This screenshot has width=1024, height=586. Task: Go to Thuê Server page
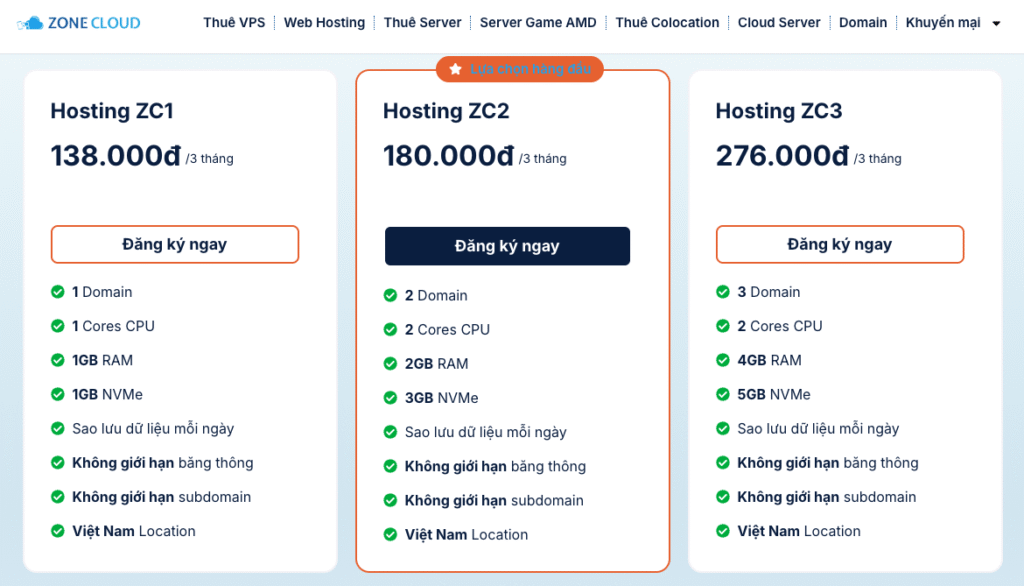[x=422, y=22]
